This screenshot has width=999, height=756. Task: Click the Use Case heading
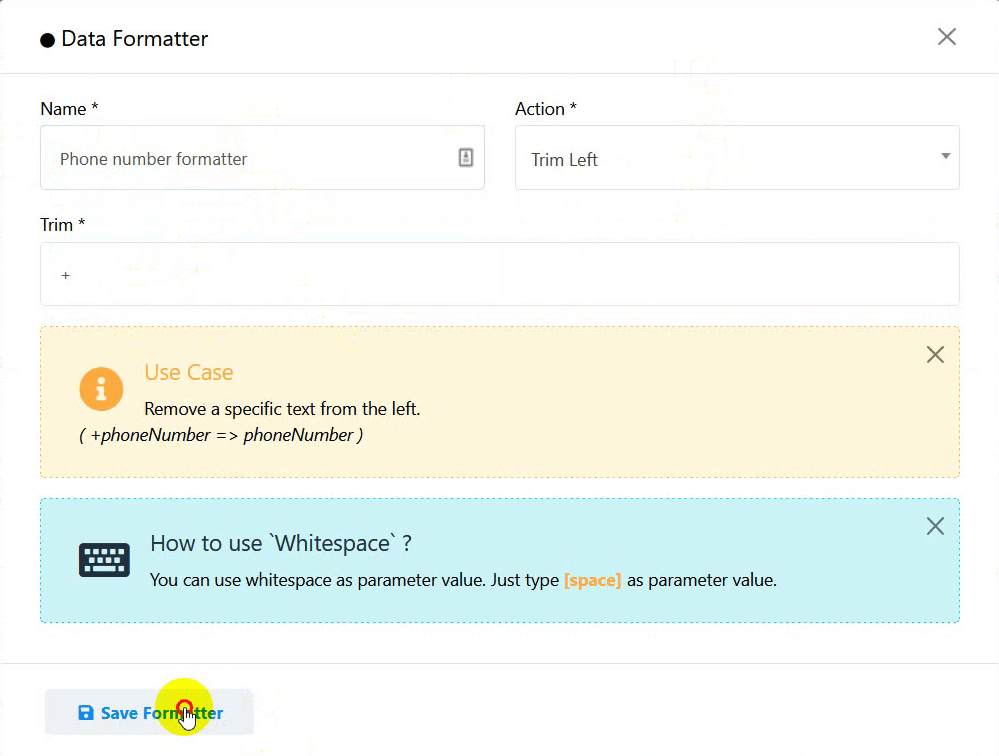tap(189, 372)
